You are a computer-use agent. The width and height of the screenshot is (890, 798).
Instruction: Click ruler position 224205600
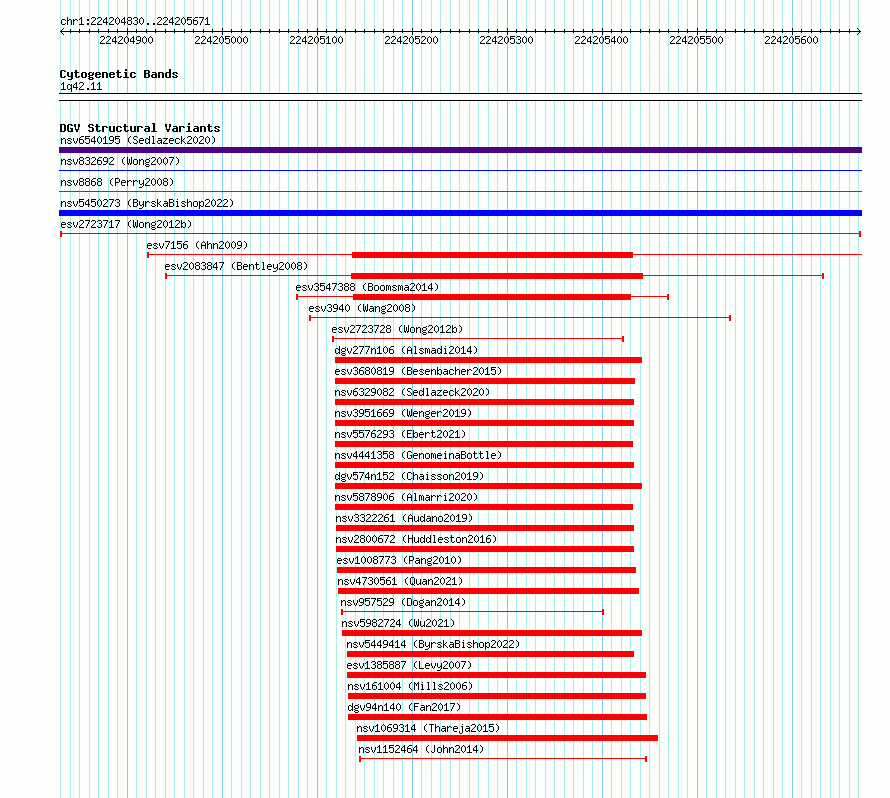tap(791, 40)
